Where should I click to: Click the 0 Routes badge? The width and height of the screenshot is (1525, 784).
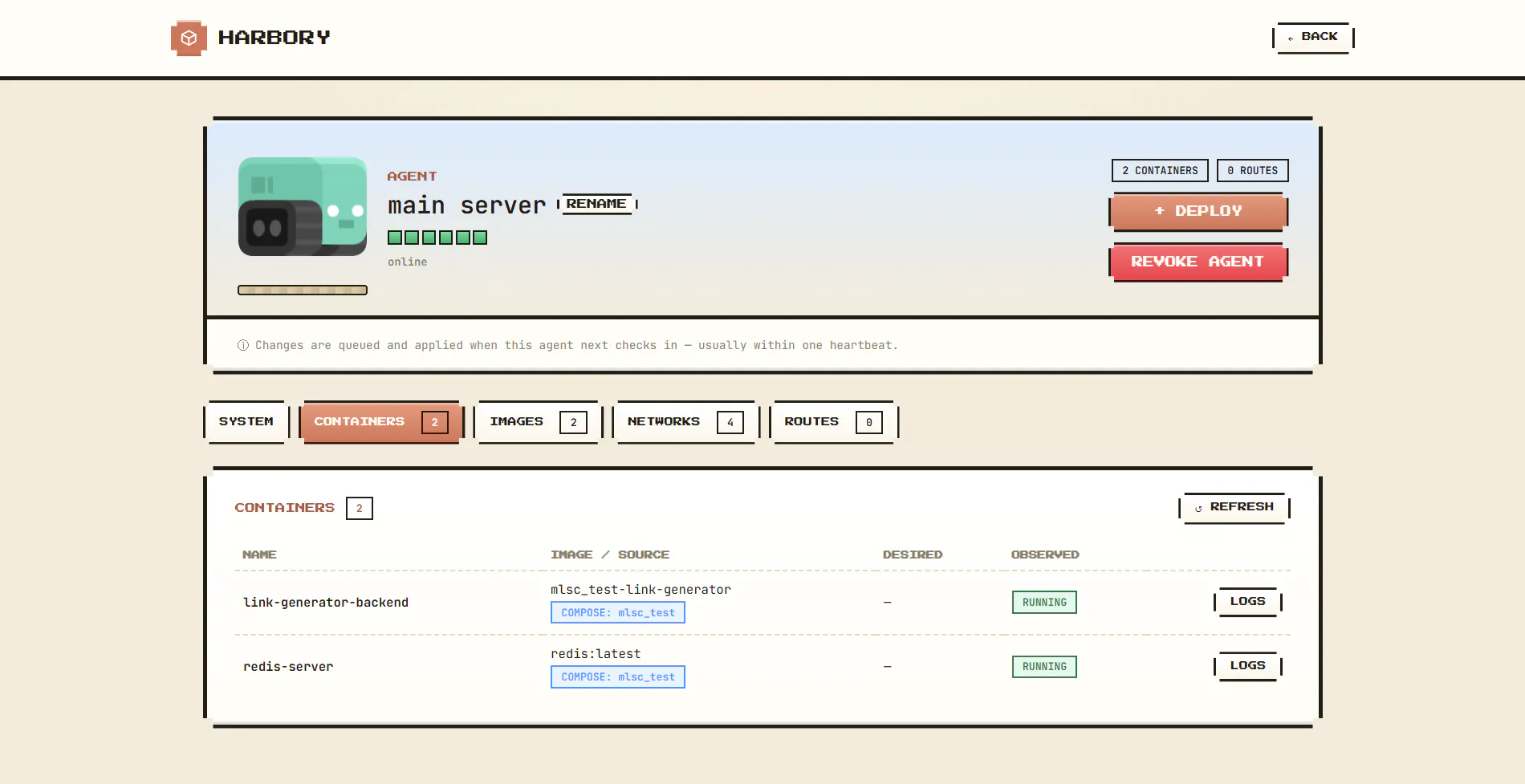click(x=1253, y=171)
